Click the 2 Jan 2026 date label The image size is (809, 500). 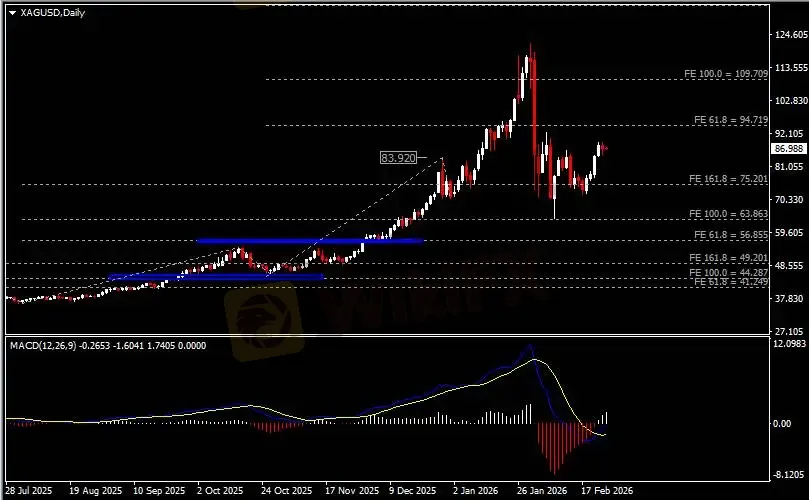coord(475,490)
